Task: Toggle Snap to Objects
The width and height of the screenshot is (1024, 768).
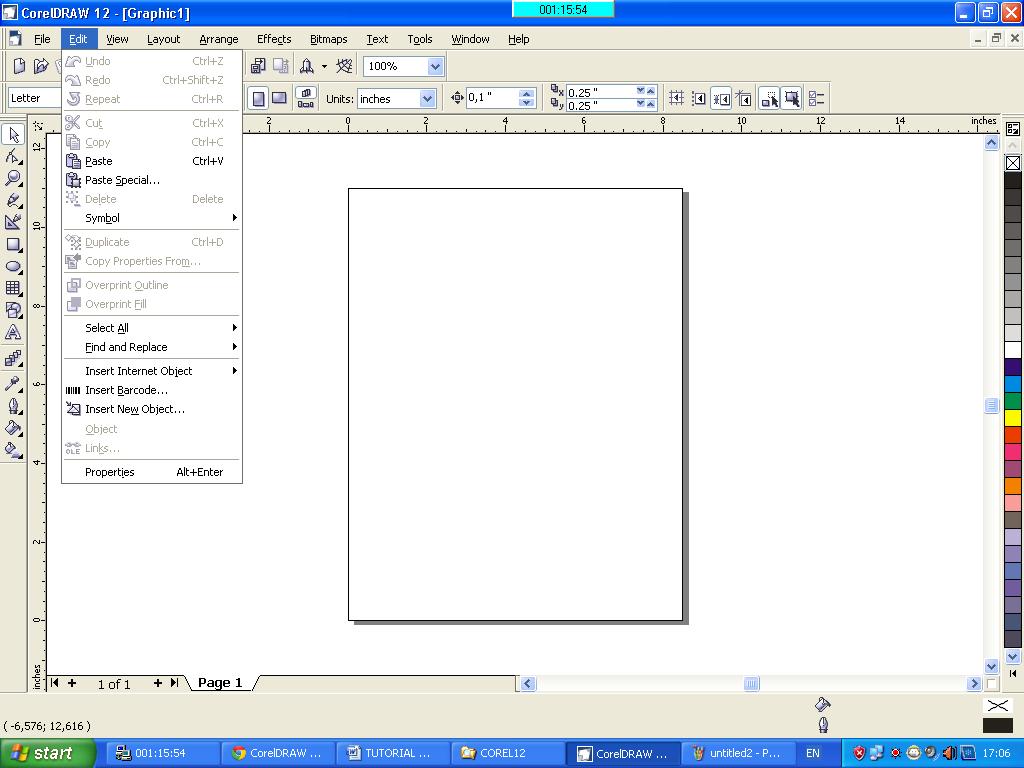Action: (x=721, y=98)
